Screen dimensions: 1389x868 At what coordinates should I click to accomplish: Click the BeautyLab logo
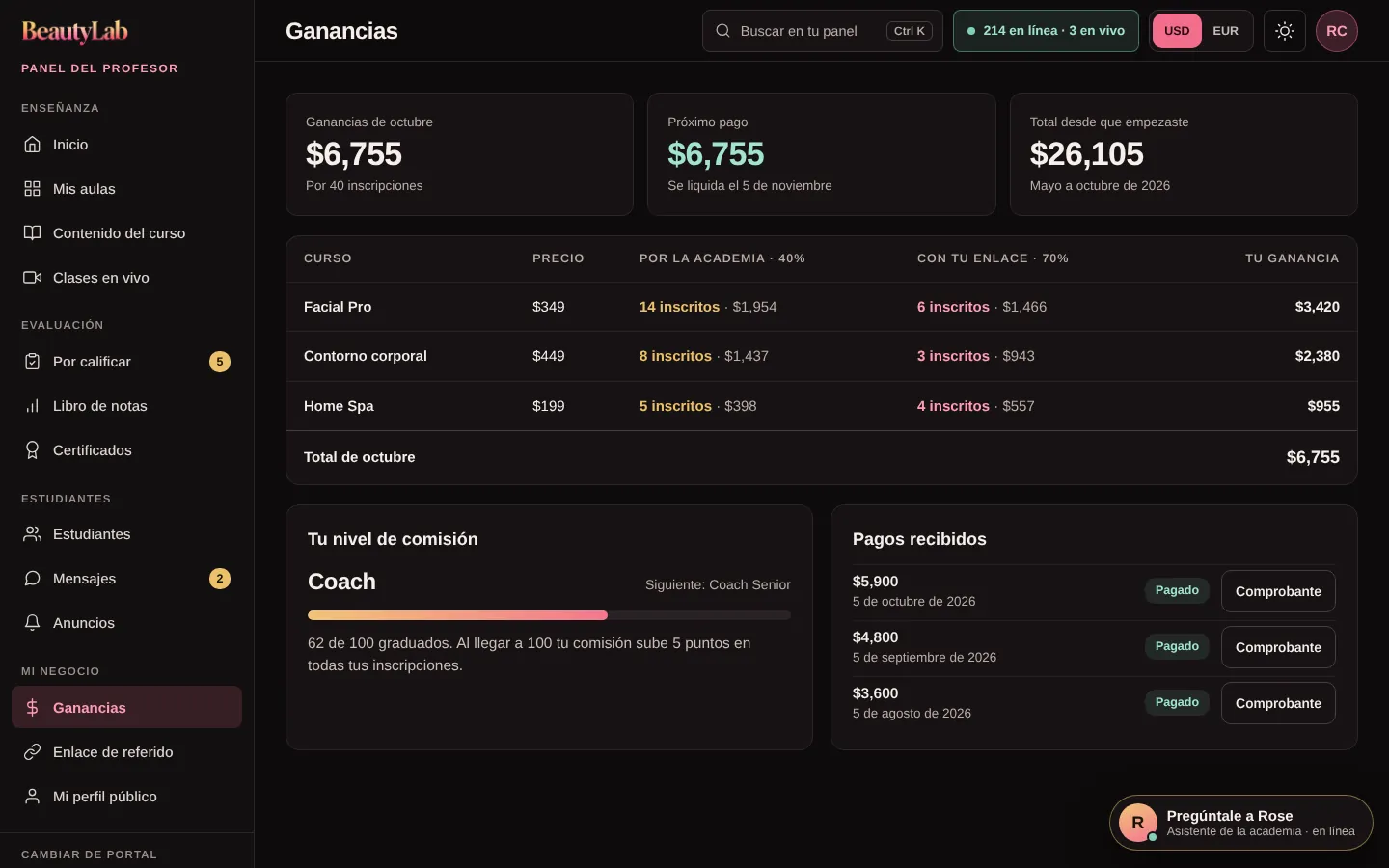click(75, 32)
